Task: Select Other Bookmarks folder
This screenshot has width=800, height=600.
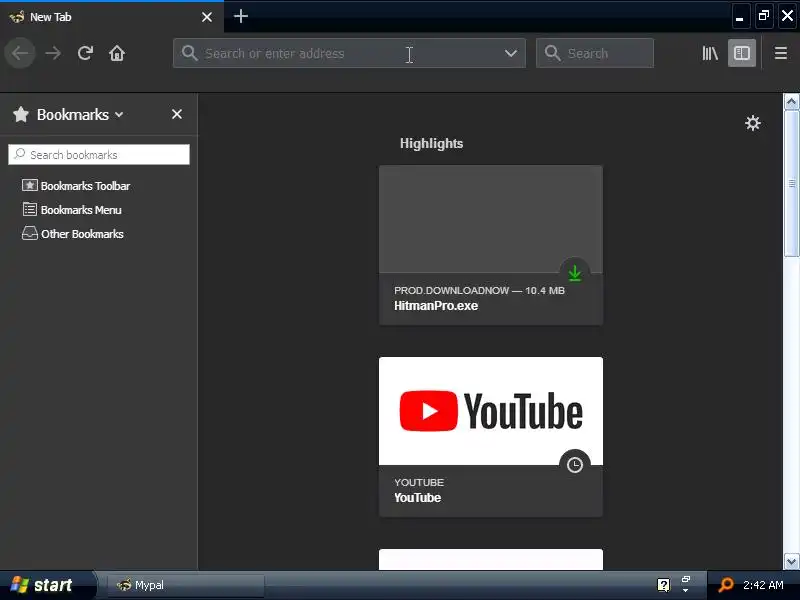Action: pos(72,234)
